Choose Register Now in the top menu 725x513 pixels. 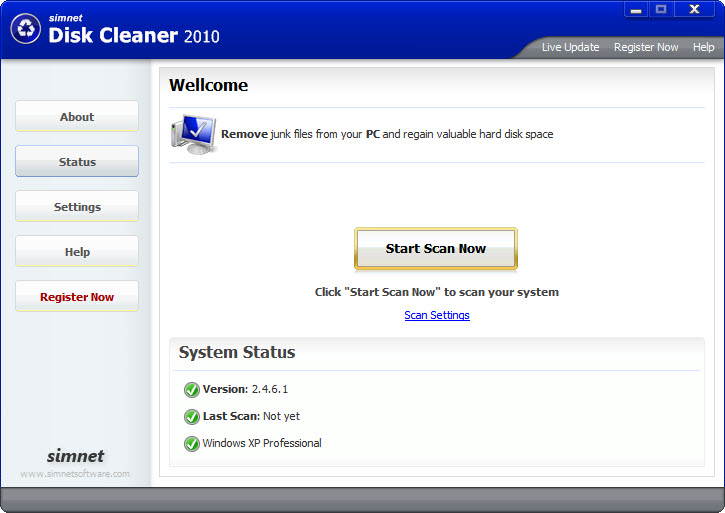pyautogui.click(x=645, y=47)
